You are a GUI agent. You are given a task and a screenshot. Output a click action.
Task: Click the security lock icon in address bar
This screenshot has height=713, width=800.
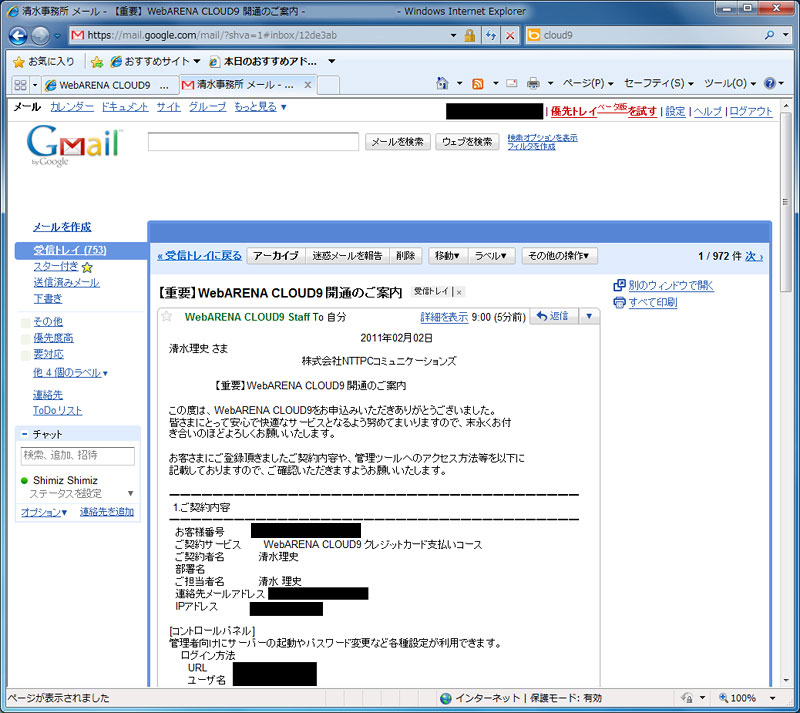point(469,35)
